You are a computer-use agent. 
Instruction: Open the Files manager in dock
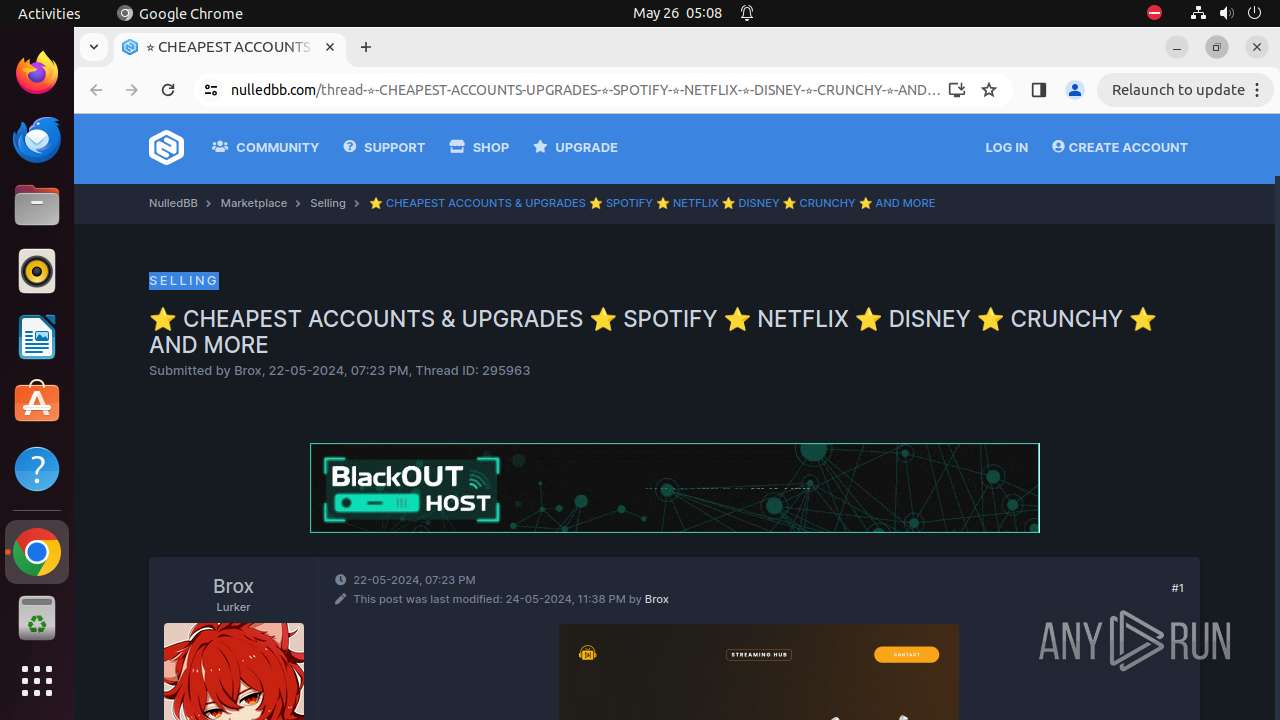coord(37,205)
